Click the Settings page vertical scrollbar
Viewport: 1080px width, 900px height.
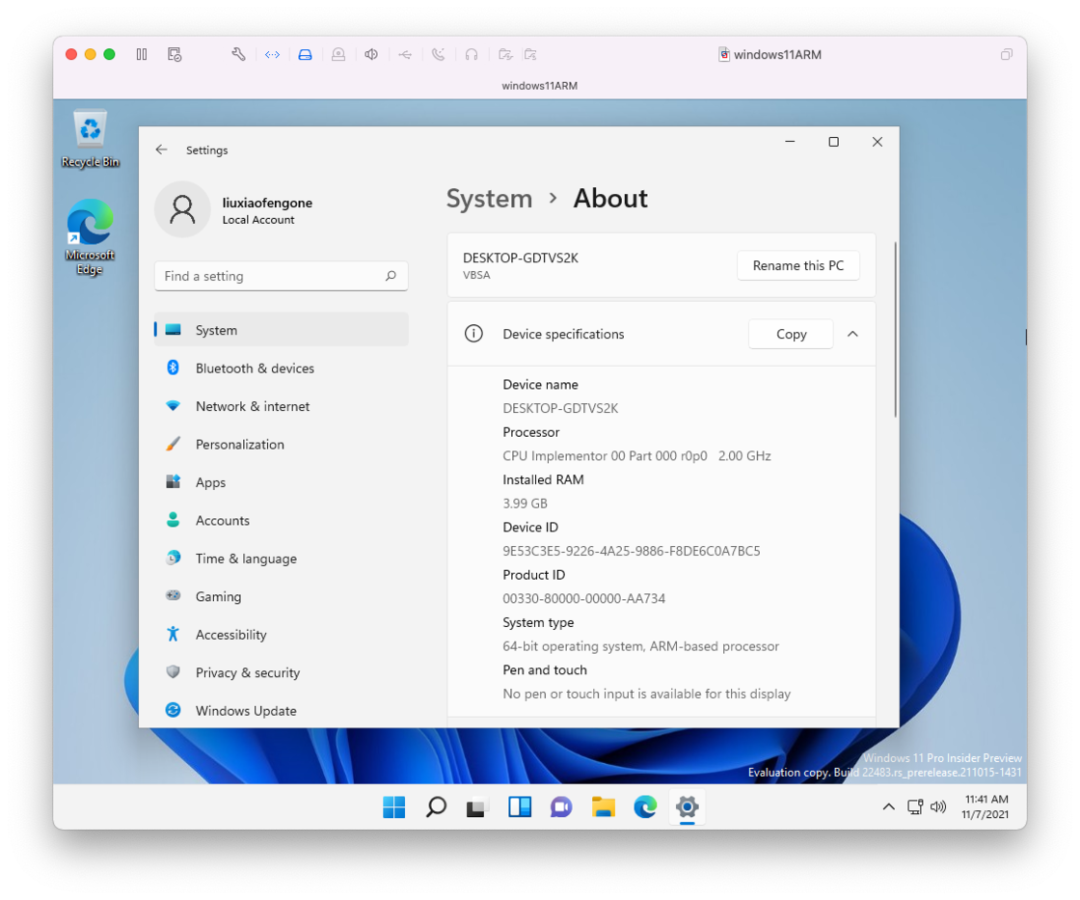point(895,330)
